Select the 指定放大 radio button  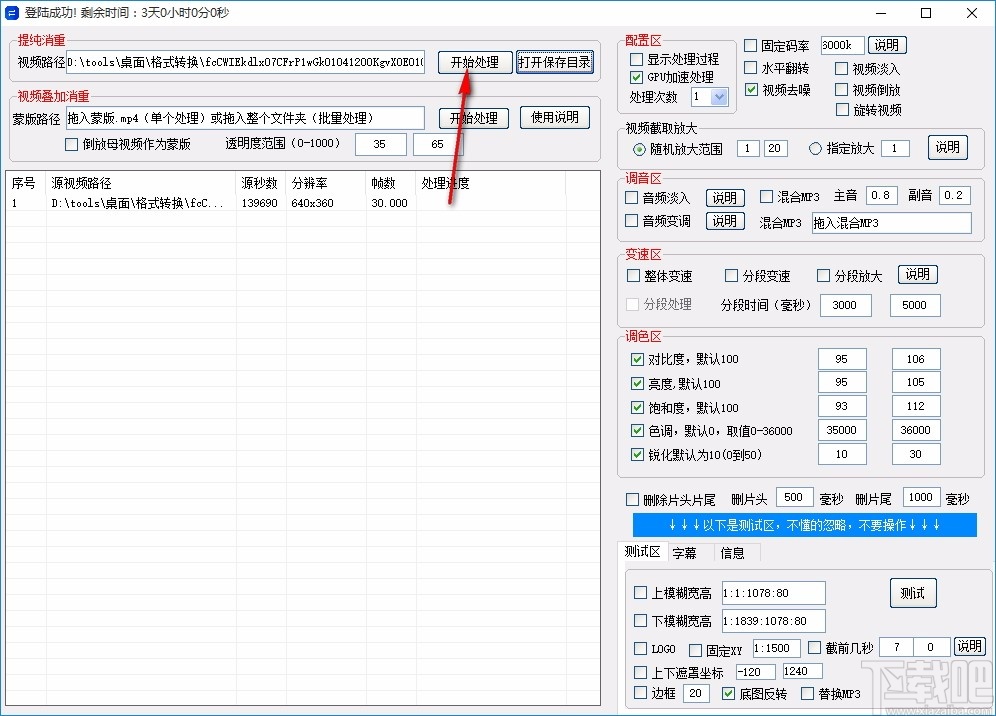click(x=815, y=147)
